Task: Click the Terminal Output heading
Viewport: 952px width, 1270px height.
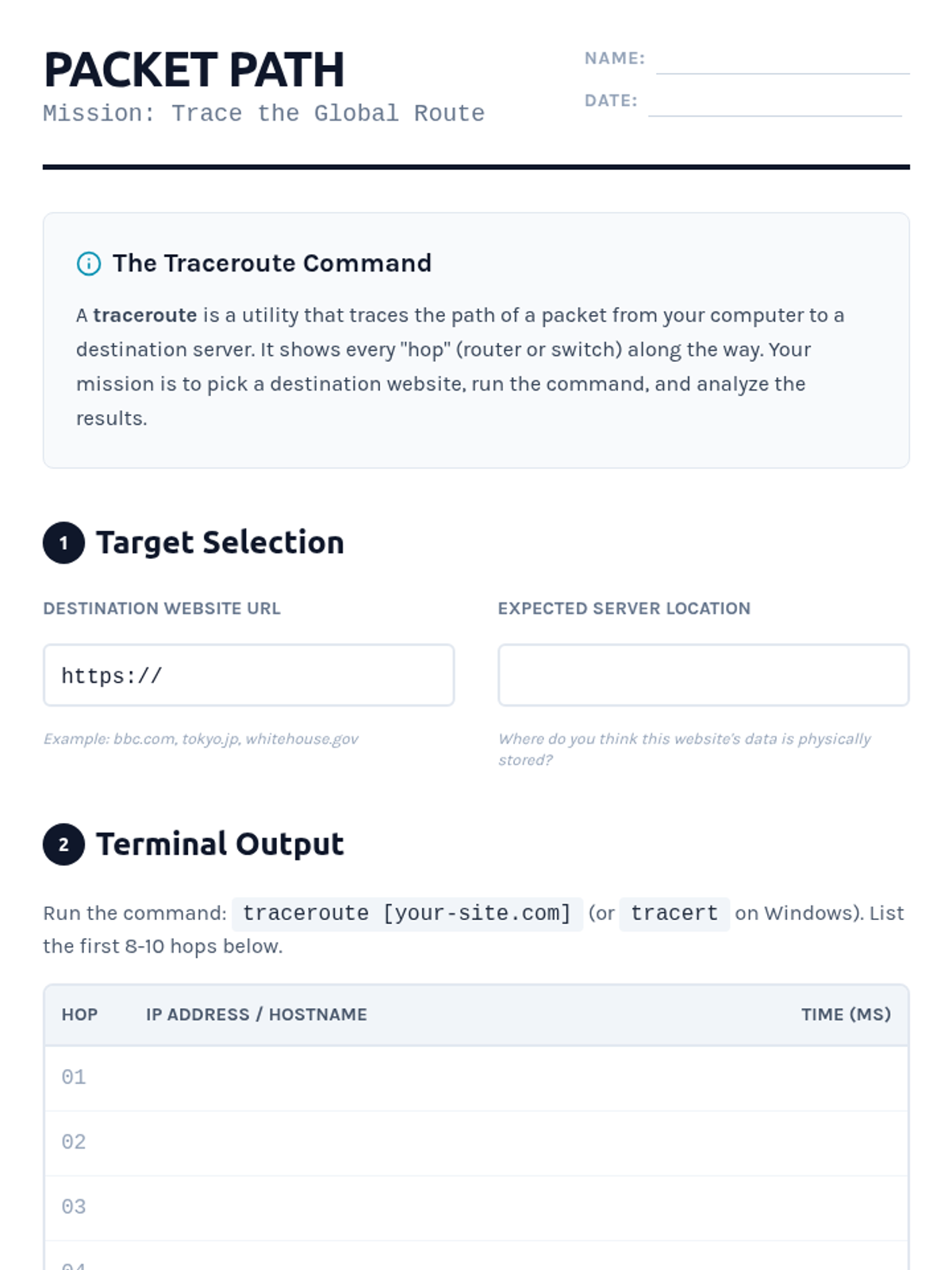Action: tap(220, 845)
